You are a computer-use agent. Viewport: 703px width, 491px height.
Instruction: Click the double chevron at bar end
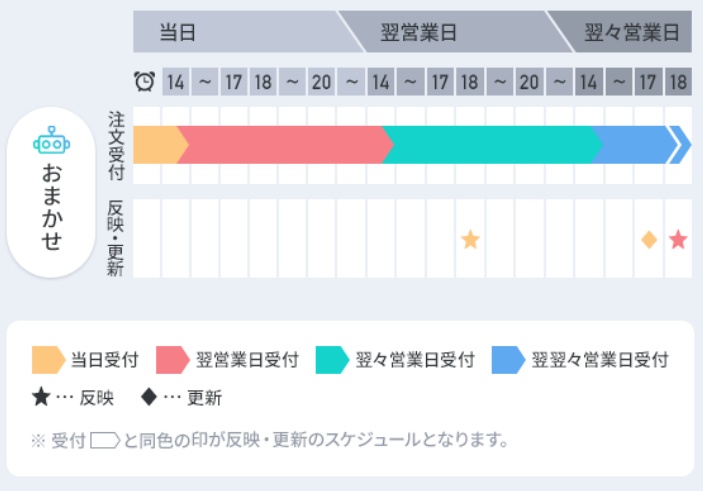pos(680,145)
